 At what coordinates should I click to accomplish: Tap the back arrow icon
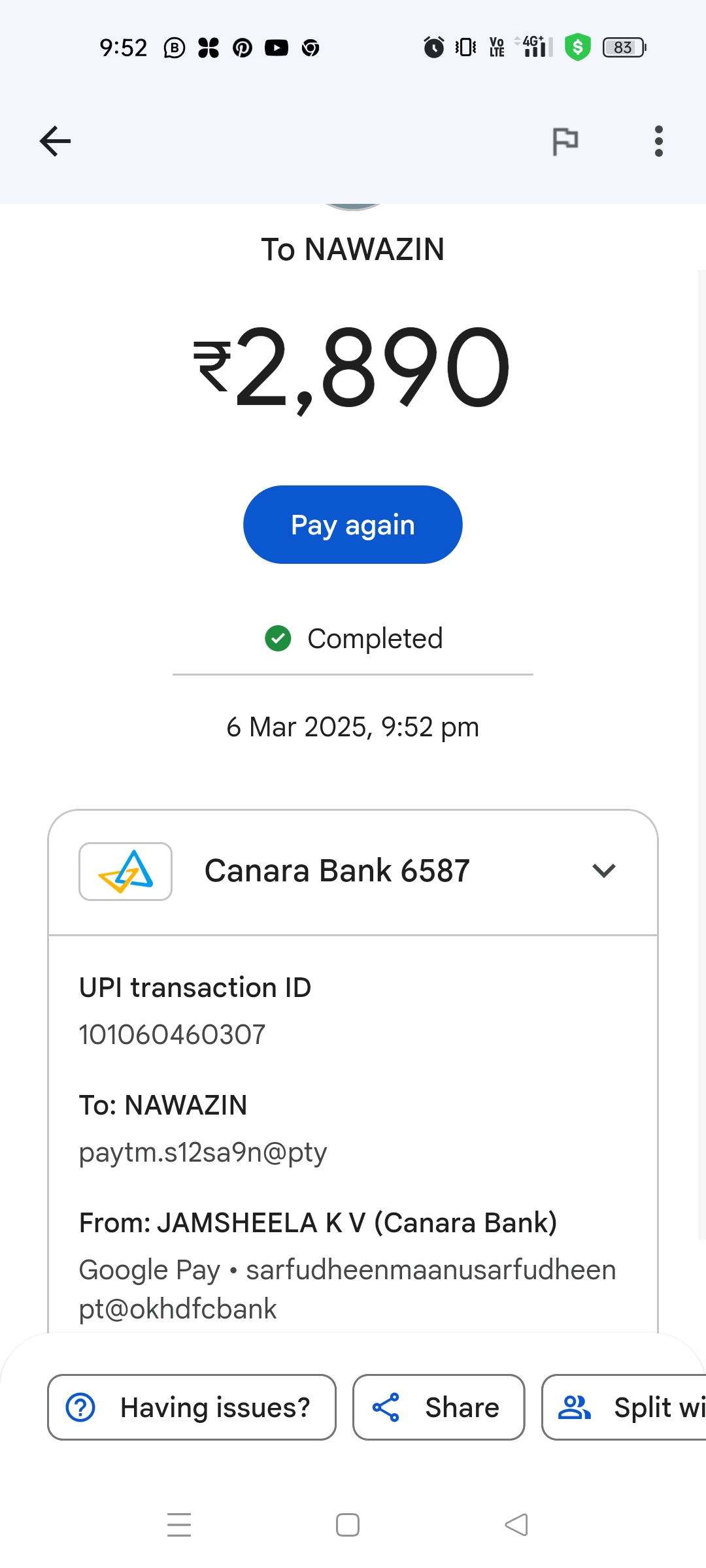[x=55, y=141]
